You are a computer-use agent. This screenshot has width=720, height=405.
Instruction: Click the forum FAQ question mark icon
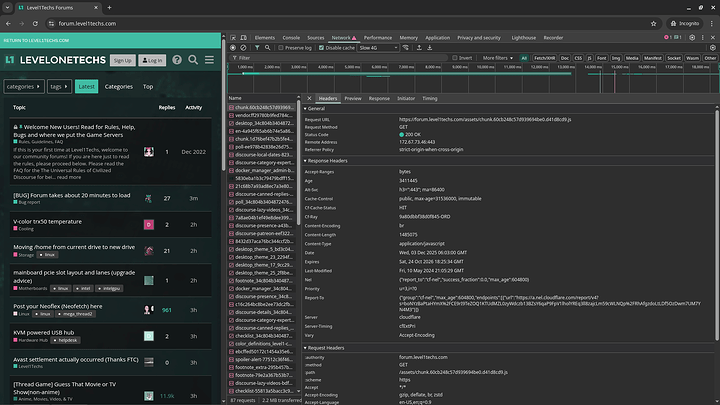(x=176, y=60)
